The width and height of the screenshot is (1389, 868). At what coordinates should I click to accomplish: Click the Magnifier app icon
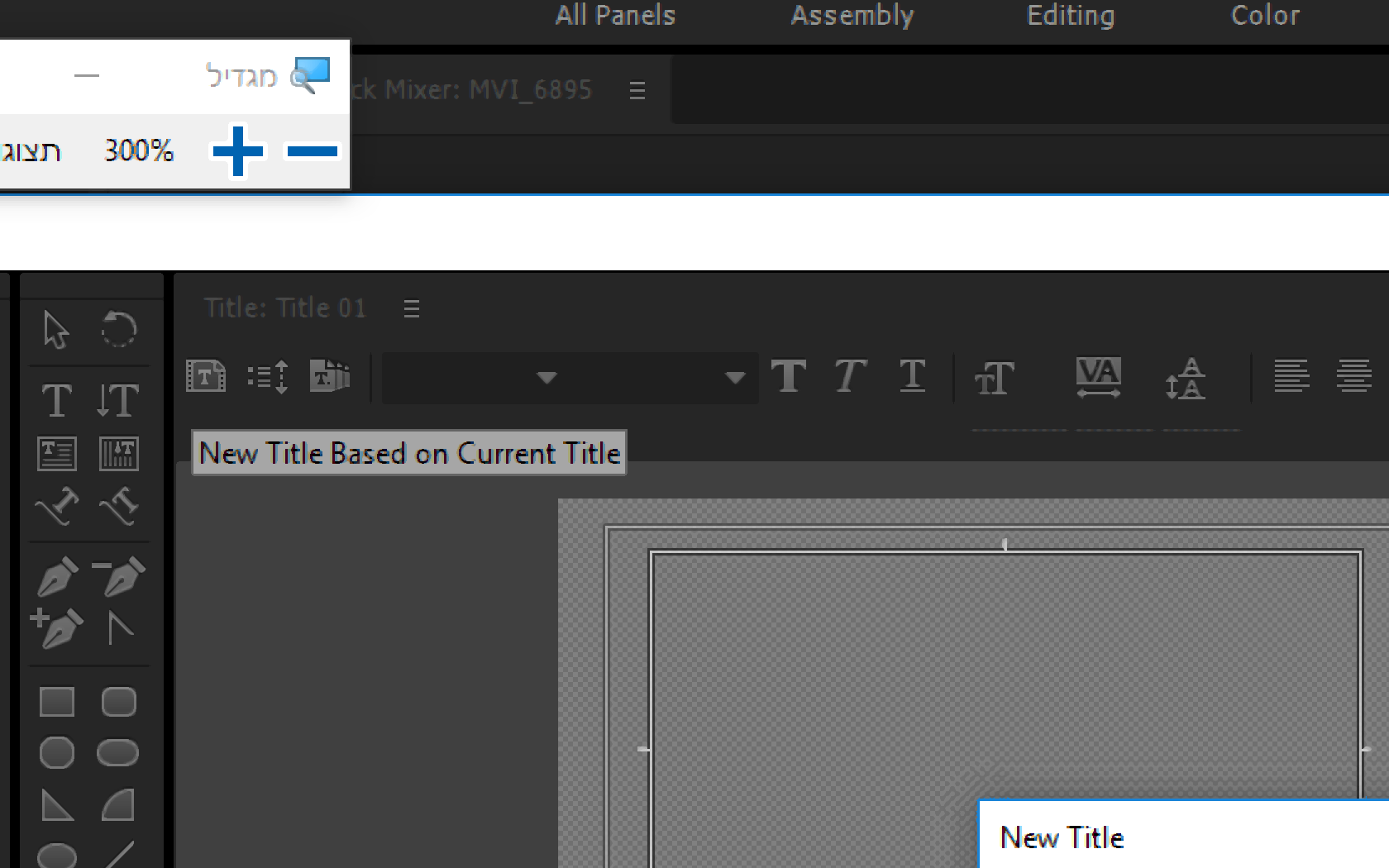click(x=310, y=75)
